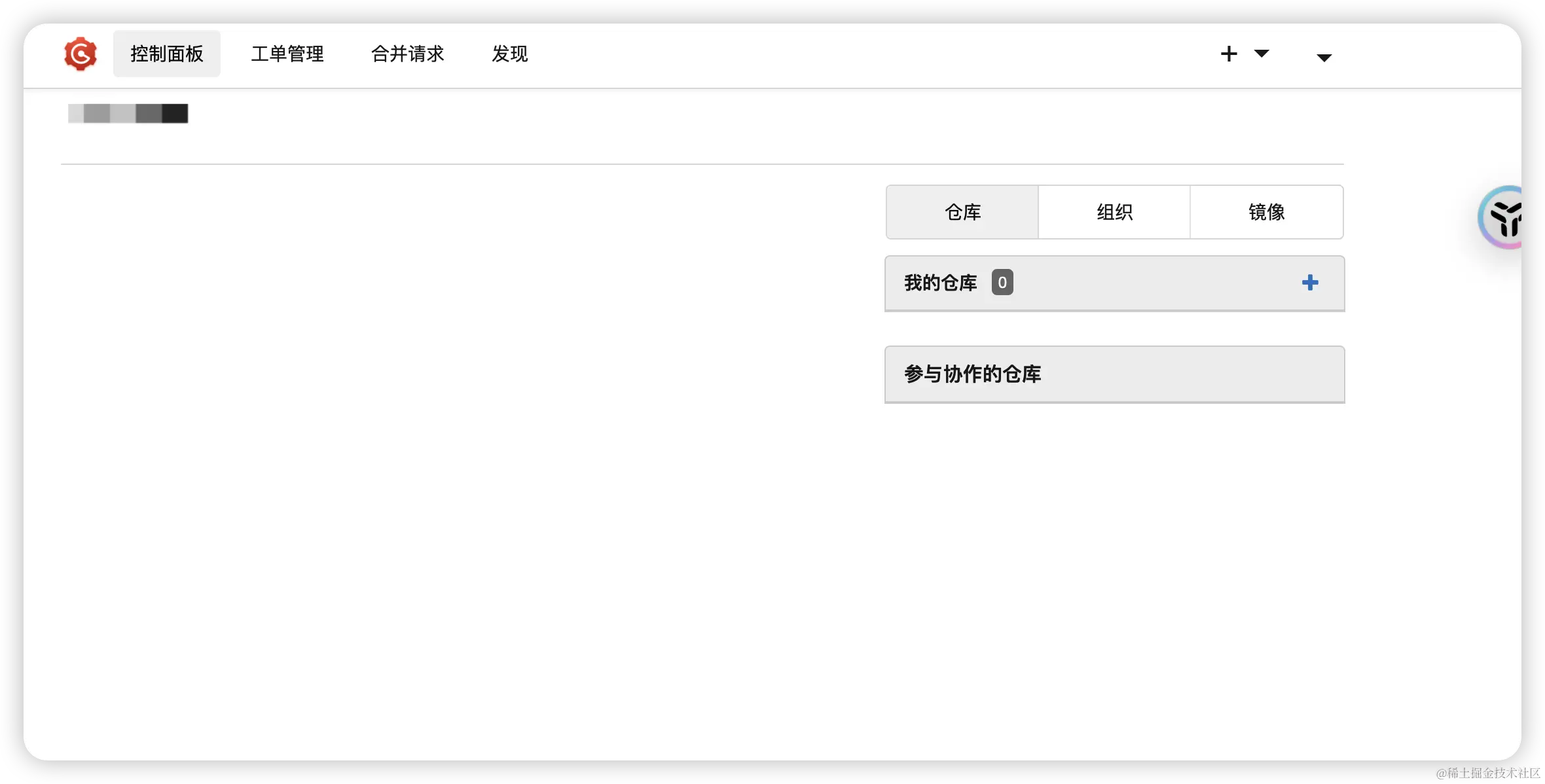The image size is (1545, 784).
Task: Select the 仓库 tab
Action: pyautogui.click(x=962, y=212)
